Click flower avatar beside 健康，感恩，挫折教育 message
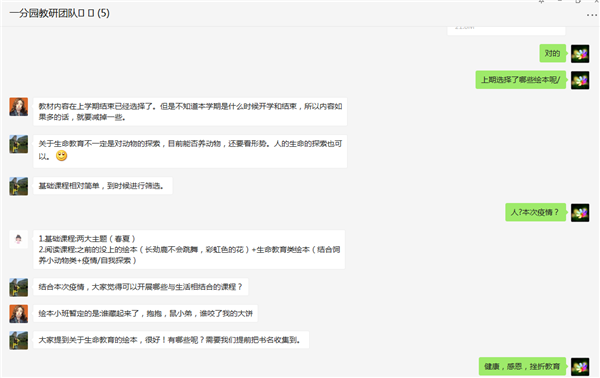This screenshot has height=378, width=600. click(x=580, y=367)
